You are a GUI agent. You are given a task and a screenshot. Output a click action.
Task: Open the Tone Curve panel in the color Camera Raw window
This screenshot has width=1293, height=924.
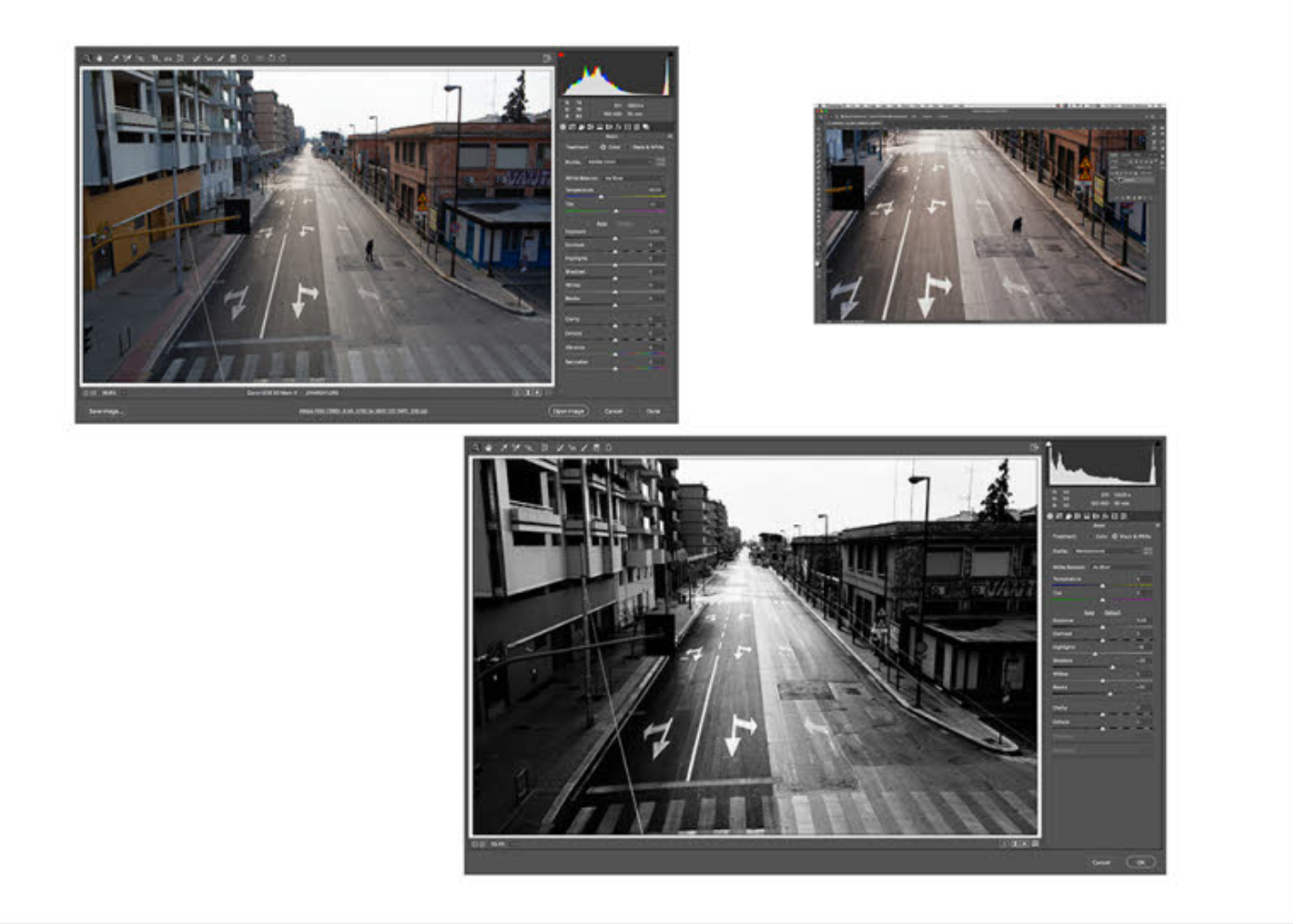coord(572,127)
